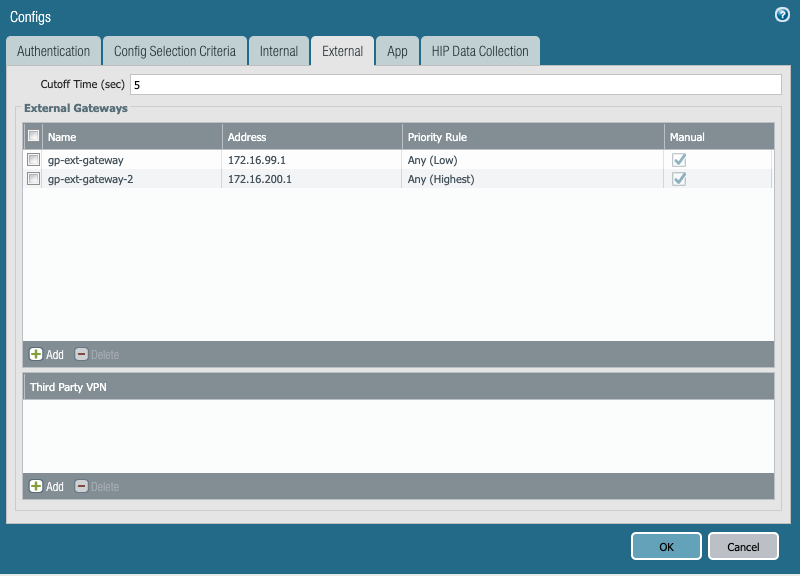Open the Config Selection Criteria tab
800x576 pixels.
pyautogui.click(x=175, y=50)
